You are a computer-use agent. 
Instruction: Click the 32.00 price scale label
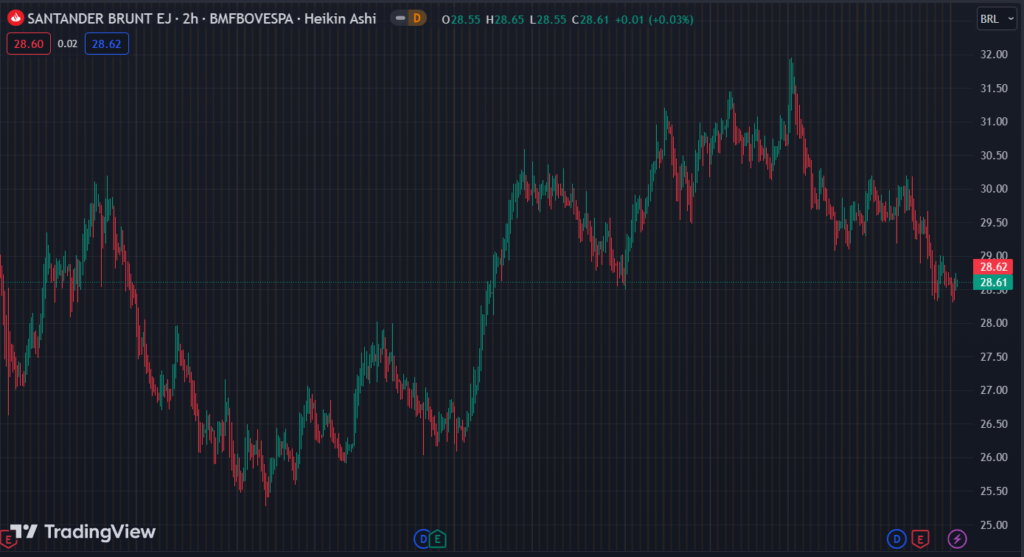point(993,54)
